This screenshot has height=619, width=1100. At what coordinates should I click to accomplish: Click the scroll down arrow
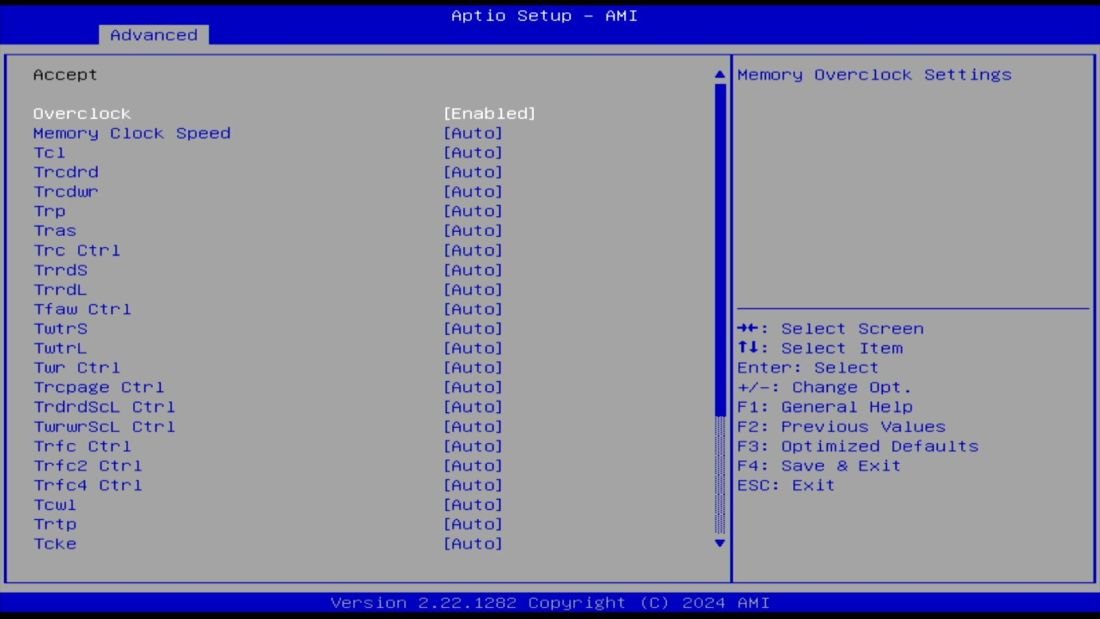click(x=720, y=543)
